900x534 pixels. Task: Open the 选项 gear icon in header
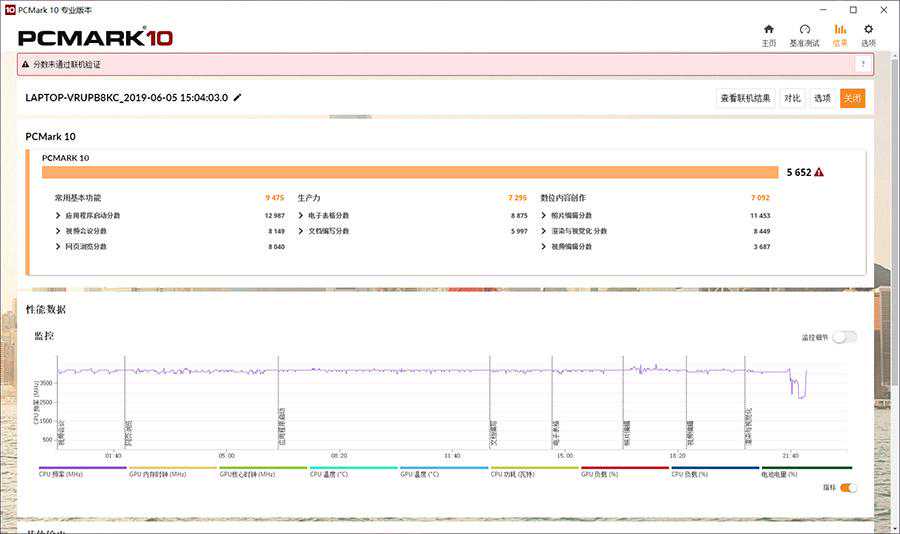868,30
